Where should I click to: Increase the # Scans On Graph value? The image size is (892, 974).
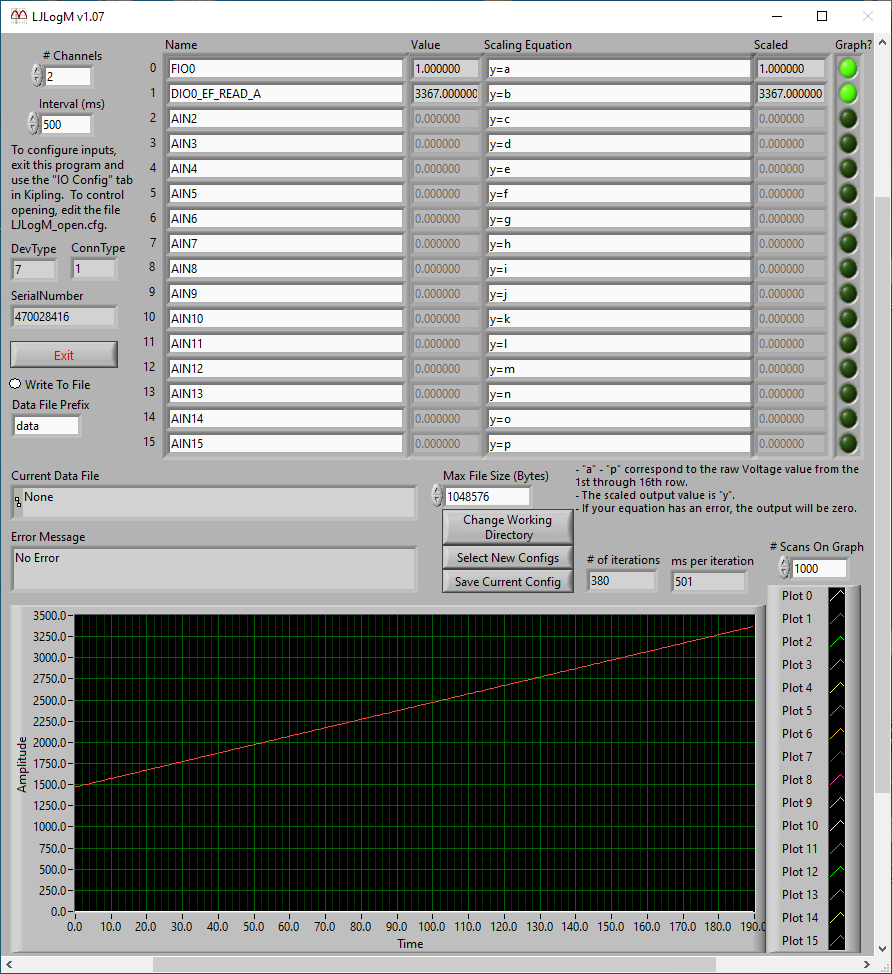click(784, 563)
